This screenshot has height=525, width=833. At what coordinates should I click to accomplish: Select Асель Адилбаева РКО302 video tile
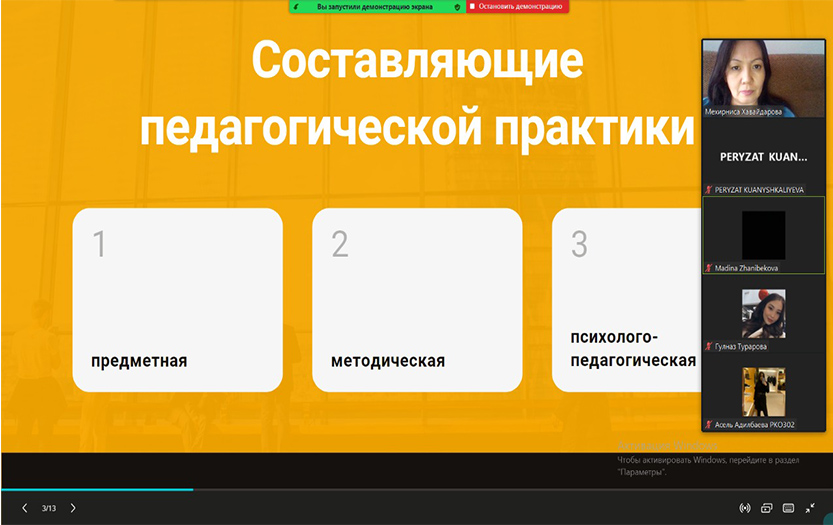[x=763, y=392]
